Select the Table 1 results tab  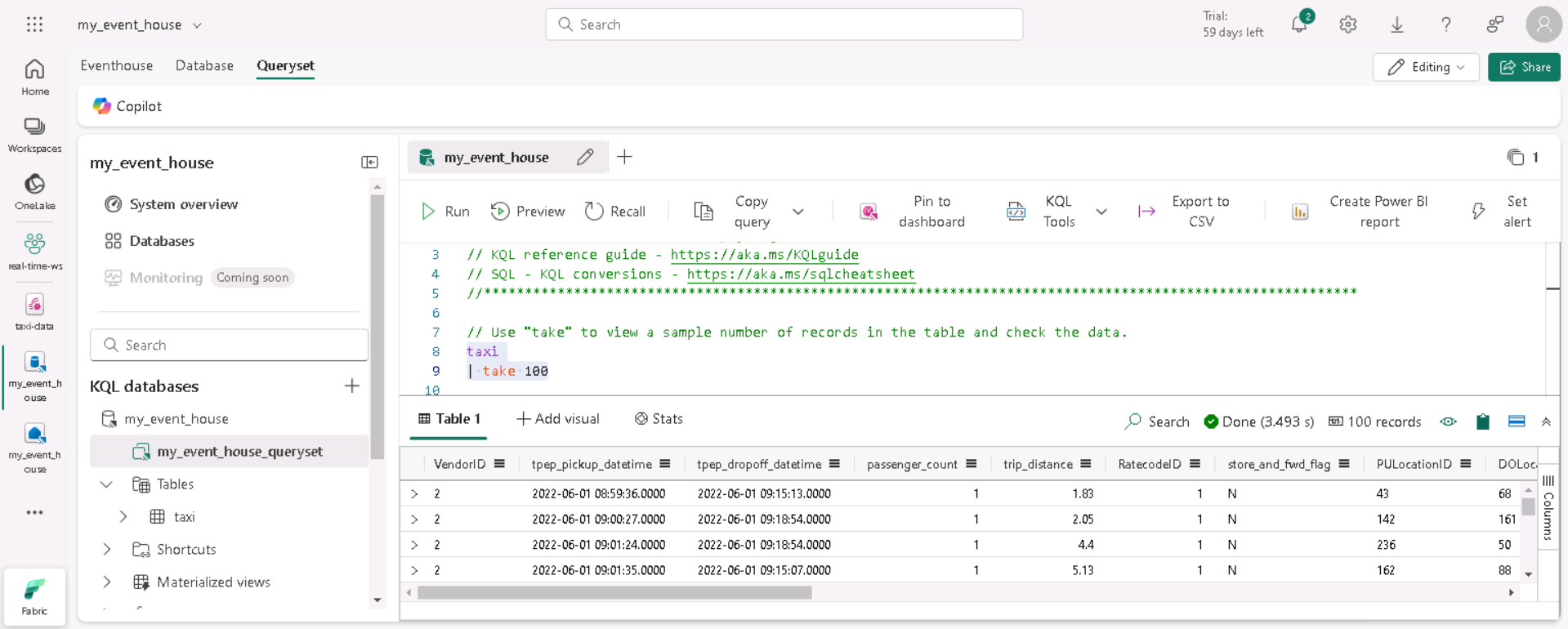coord(449,419)
